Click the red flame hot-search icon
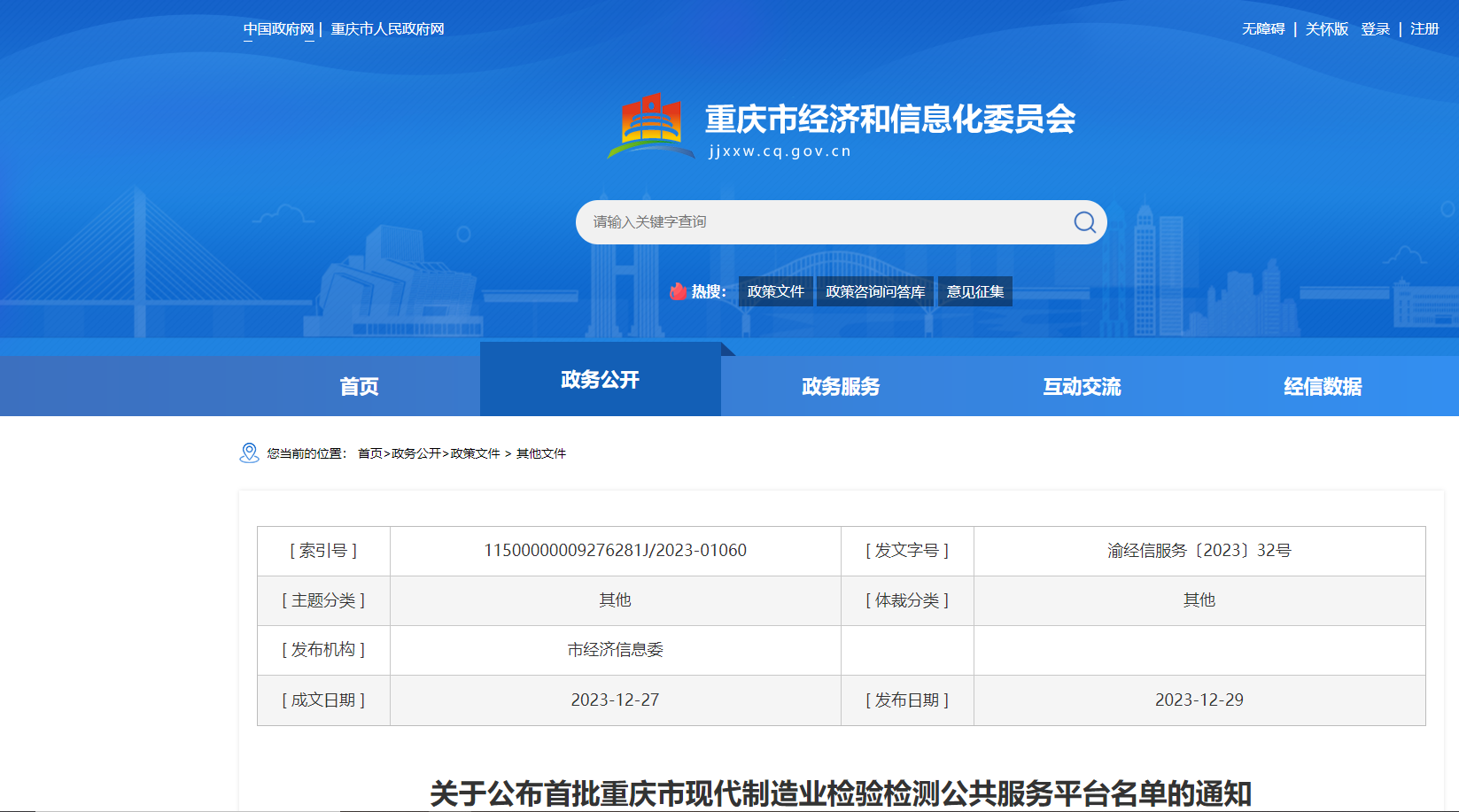The height and width of the screenshot is (812, 1459). pyautogui.click(x=679, y=291)
